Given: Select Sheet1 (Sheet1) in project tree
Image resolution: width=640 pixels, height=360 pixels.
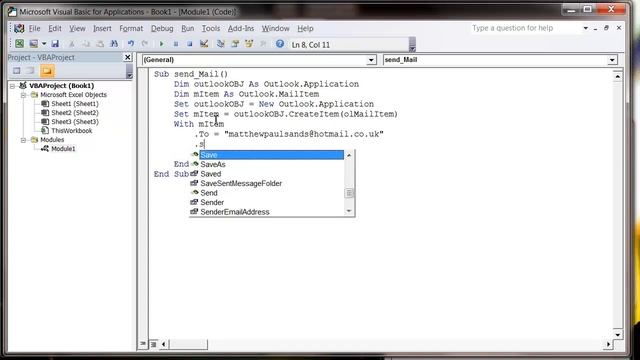Looking at the screenshot, I should point(75,104).
